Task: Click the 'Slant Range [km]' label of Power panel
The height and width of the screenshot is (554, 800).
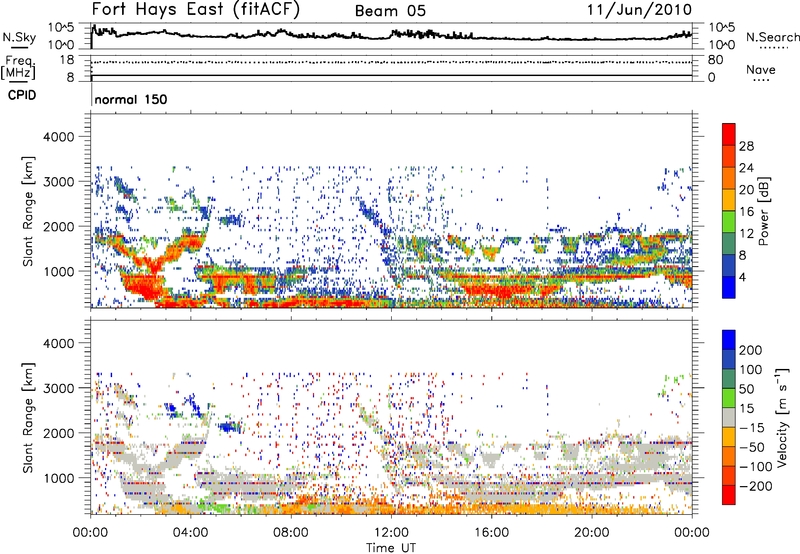Action: (x=28, y=211)
